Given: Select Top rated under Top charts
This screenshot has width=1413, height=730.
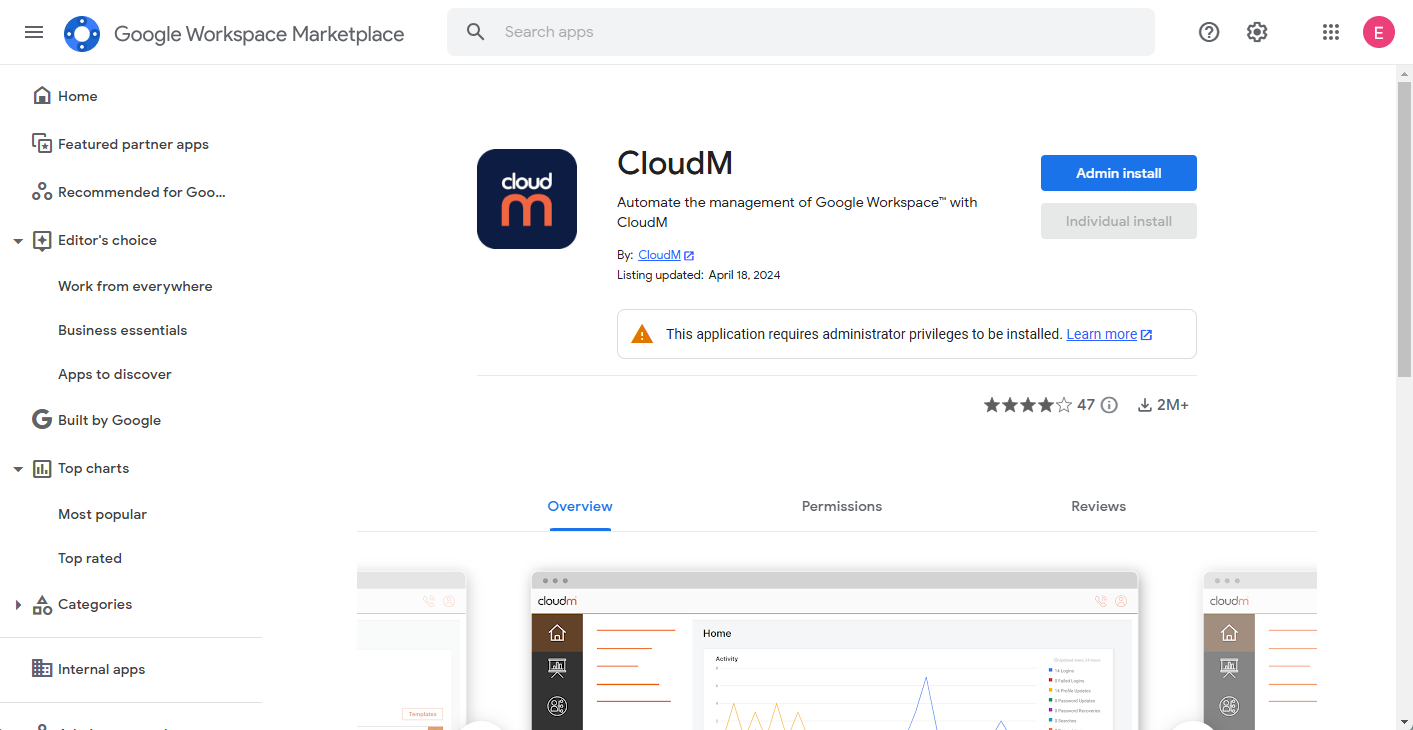Looking at the screenshot, I should pyautogui.click(x=90, y=558).
